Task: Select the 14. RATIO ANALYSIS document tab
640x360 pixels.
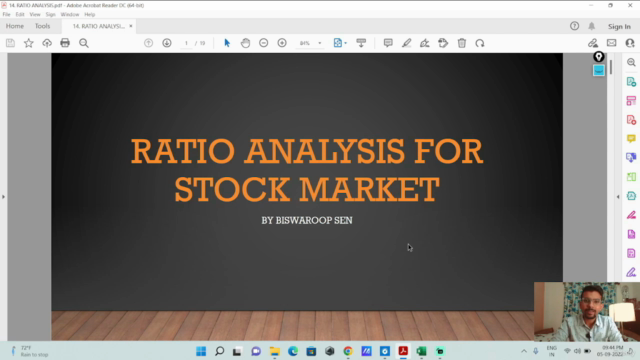Action: click(98, 26)
